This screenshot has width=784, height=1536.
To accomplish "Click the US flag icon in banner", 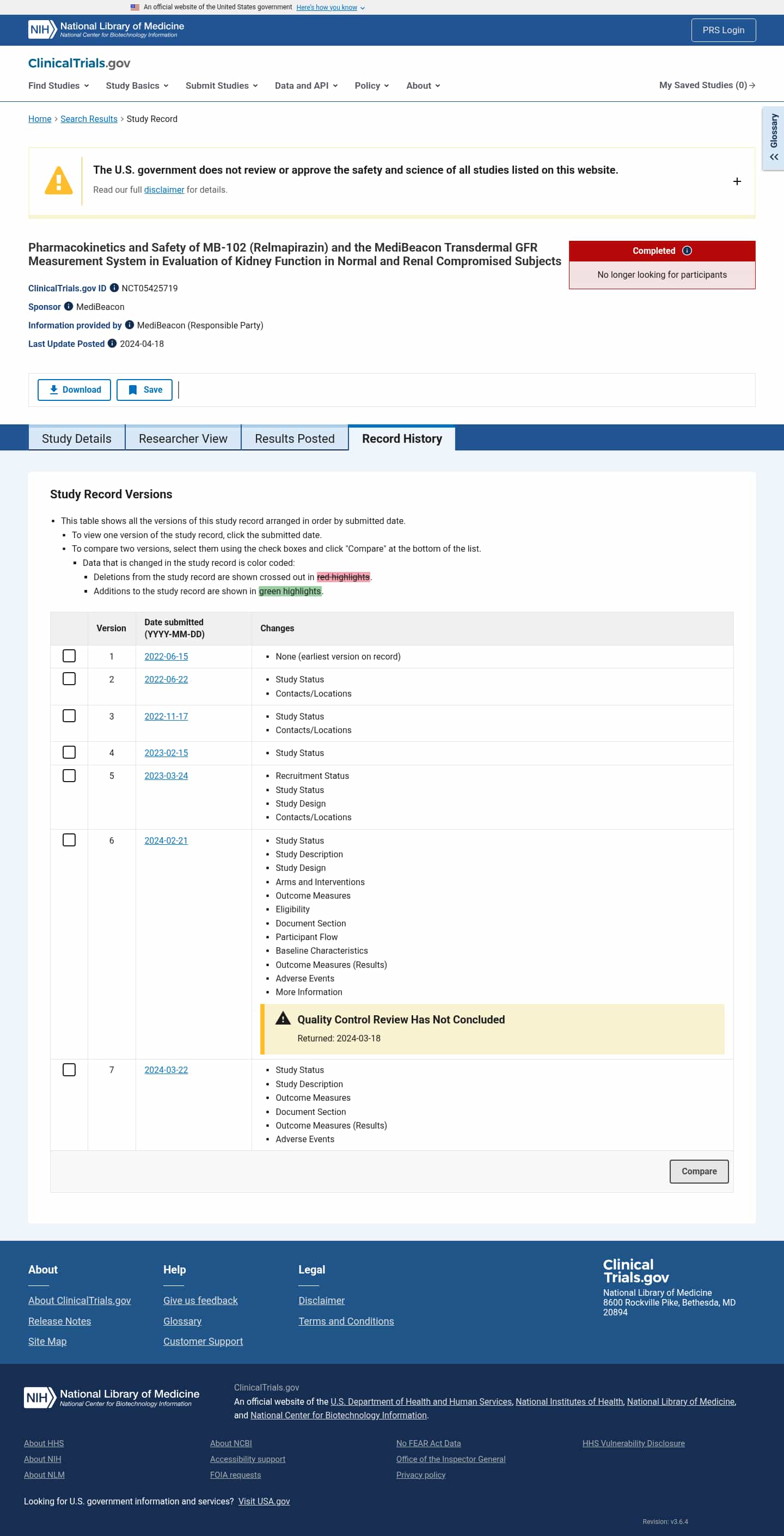I will coord(134,7).
